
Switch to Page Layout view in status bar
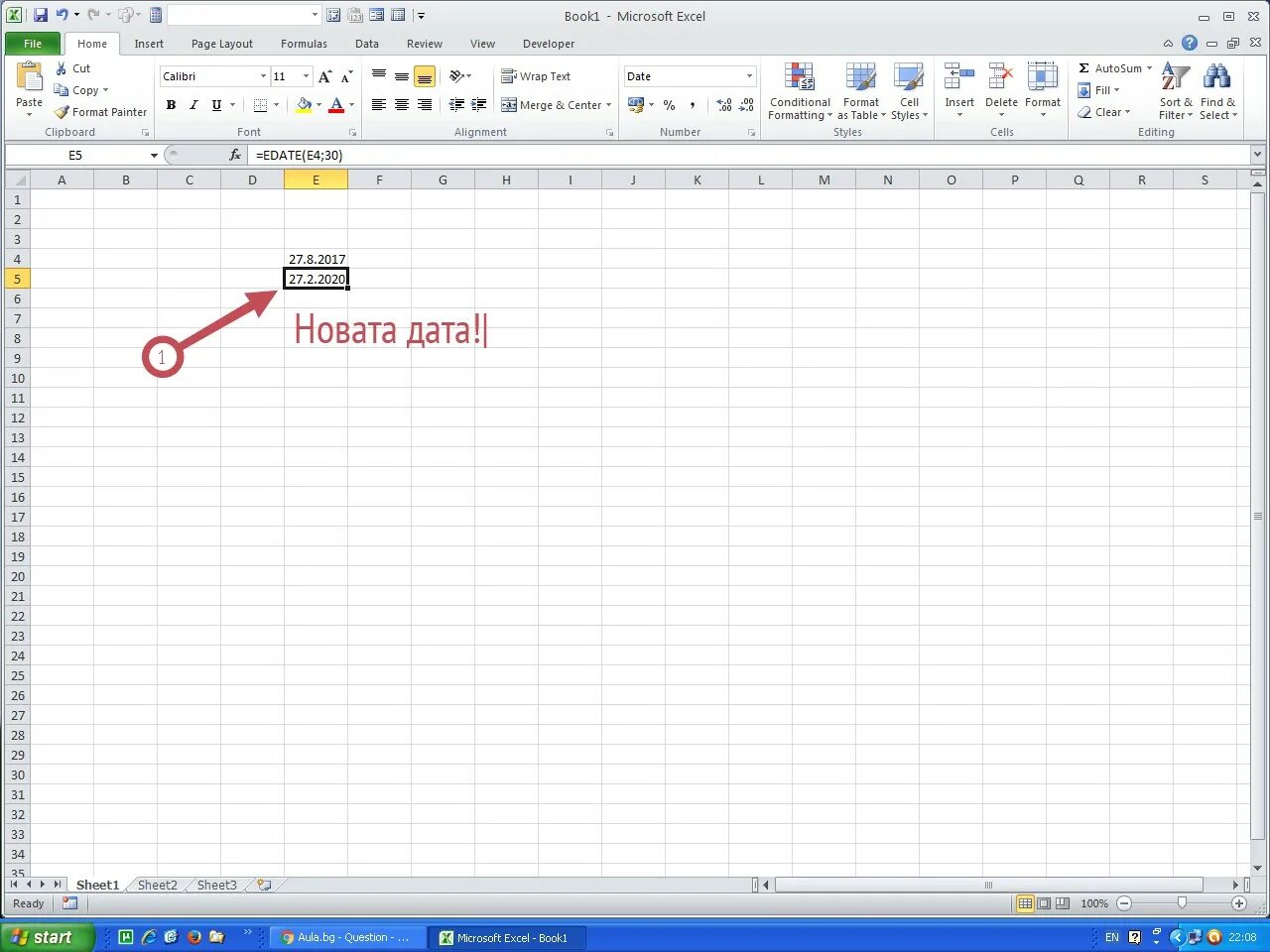point(1044,903)
